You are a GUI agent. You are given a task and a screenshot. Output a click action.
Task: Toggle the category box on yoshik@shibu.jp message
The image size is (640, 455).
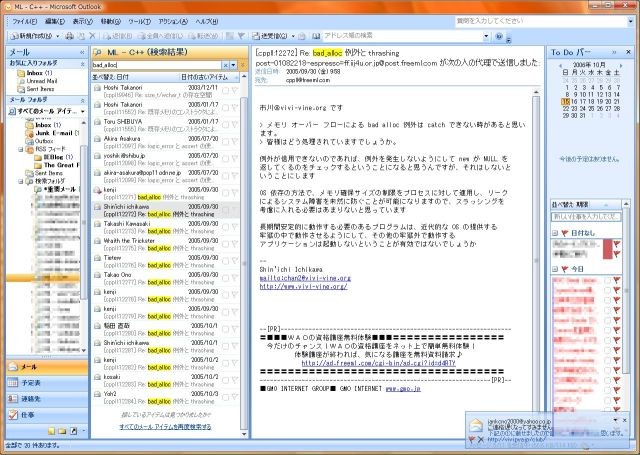pyautogui.click(x=225, y=159)
